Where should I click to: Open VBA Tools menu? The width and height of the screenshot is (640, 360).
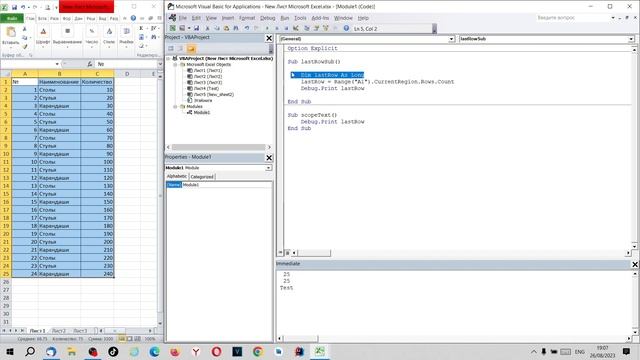pyautogui.click(x=300, y=18)
